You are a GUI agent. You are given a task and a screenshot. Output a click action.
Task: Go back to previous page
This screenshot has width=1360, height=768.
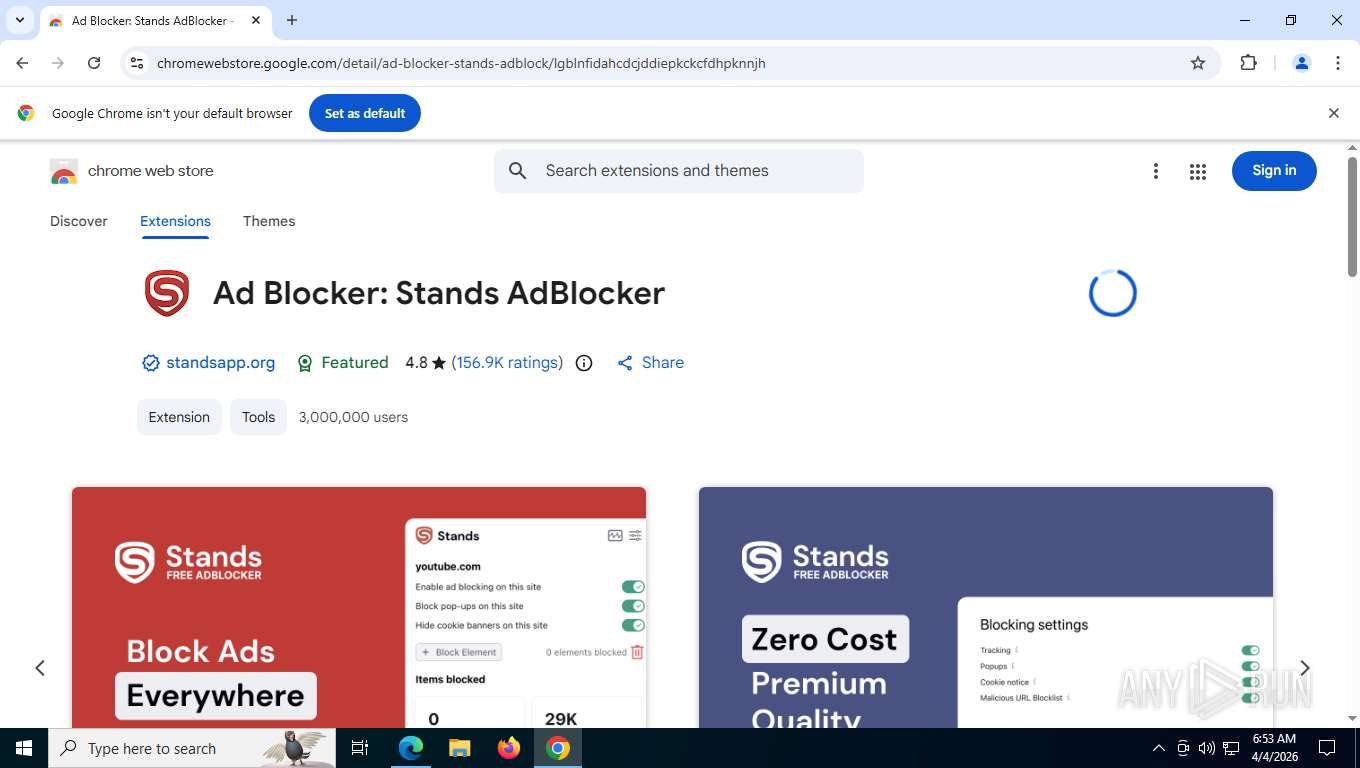tap(22, 63)
